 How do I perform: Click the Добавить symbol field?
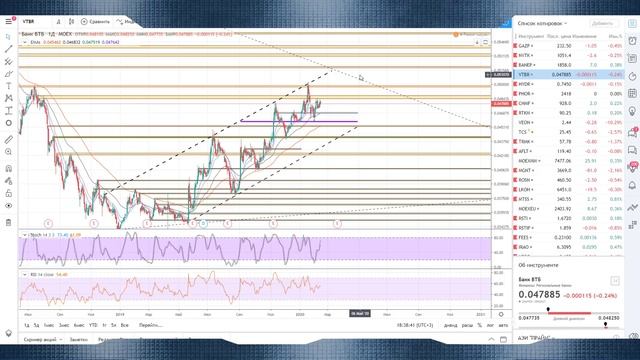(603, 23)
